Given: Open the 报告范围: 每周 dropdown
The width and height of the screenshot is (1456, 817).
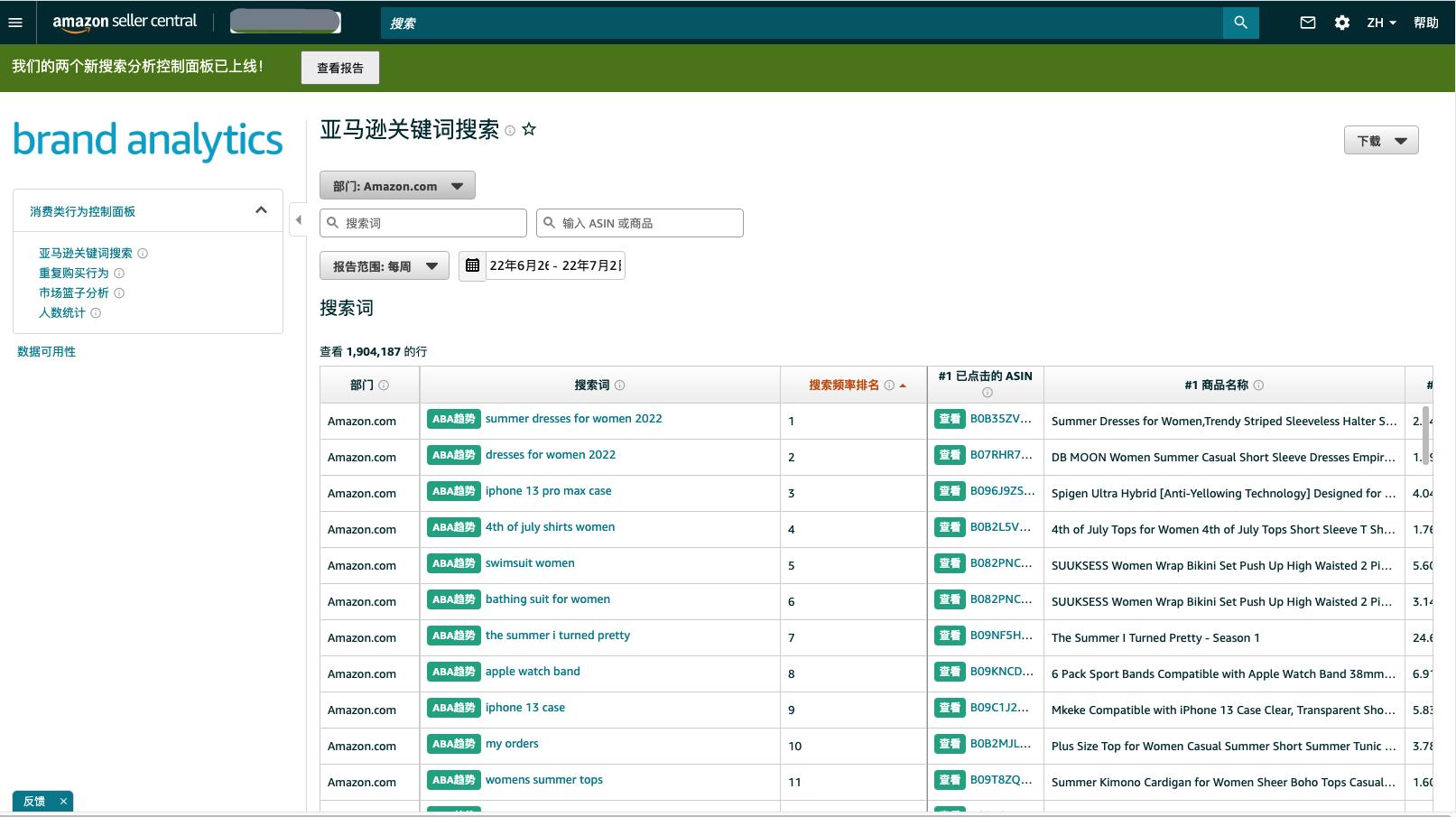Looking at the screenshot, I should pyautogui.click(x=384, y=265).
